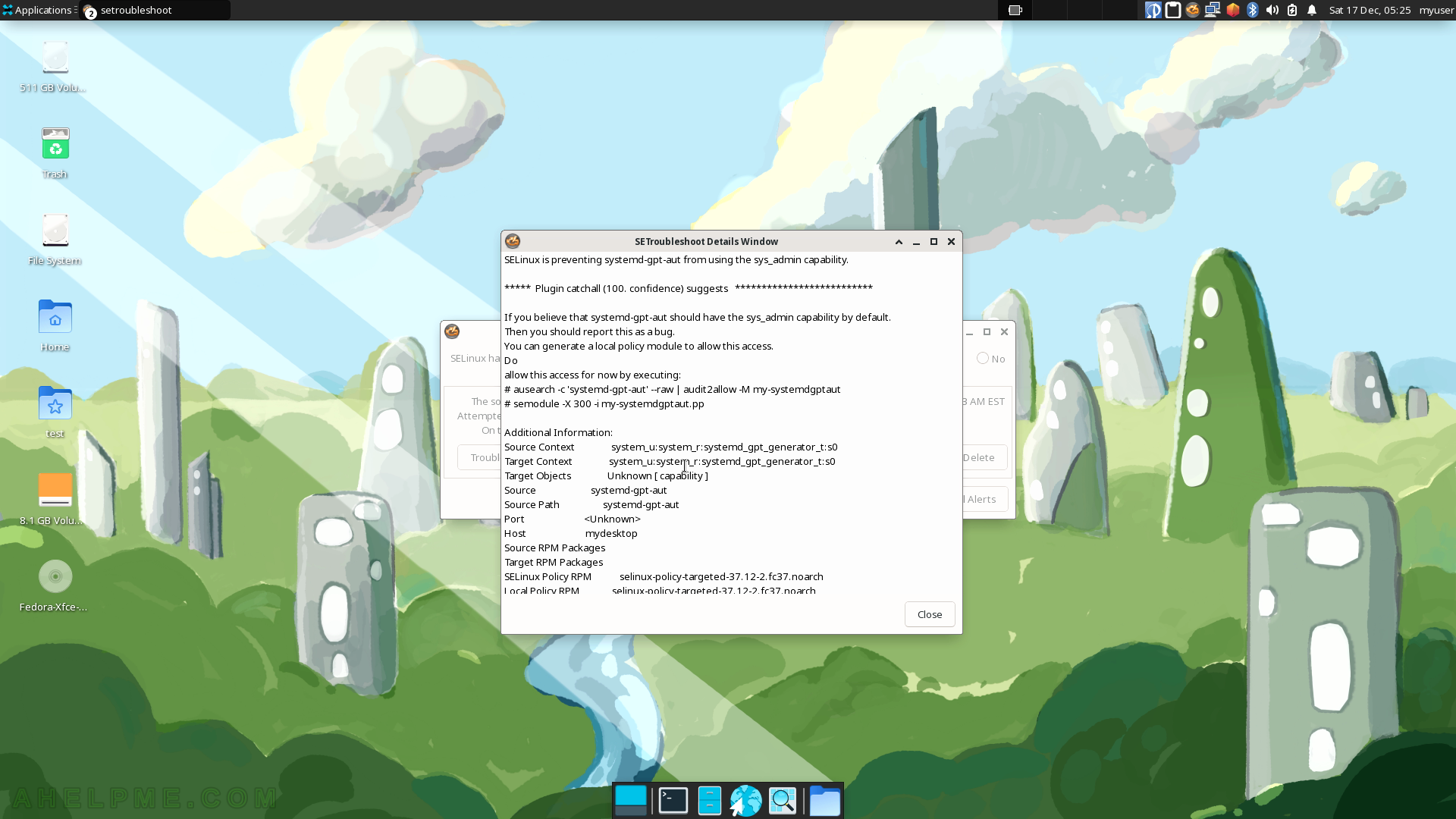
Task: Click the 'Plugin catchall' suggestion line
Action: pos(689,289)
